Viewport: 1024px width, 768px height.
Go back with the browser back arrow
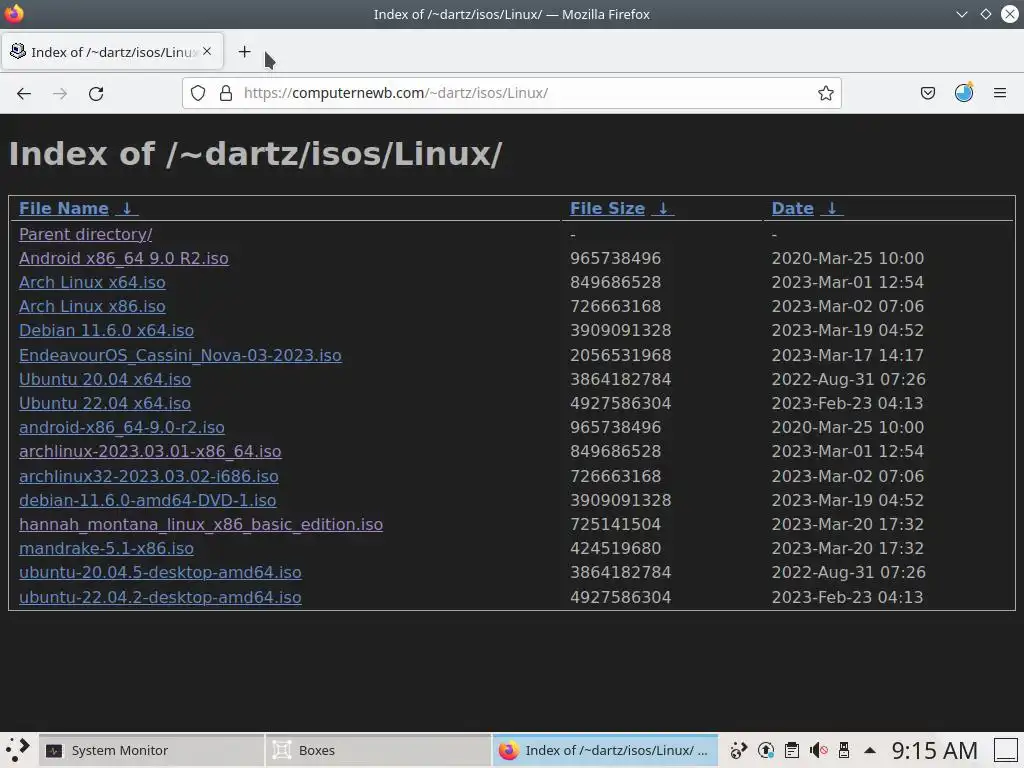(24, 93)
